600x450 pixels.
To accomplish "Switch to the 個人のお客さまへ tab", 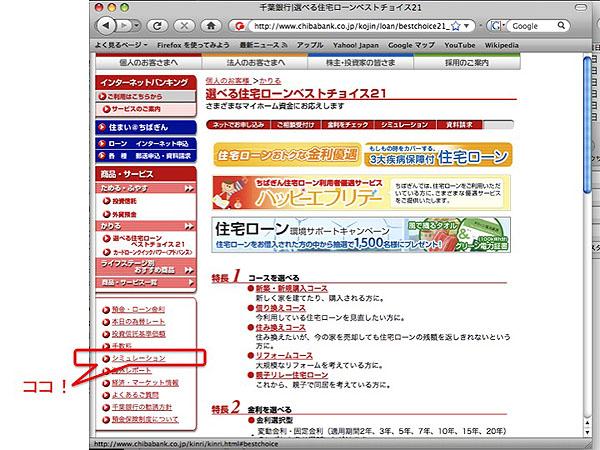I will [x=148, y=62].
